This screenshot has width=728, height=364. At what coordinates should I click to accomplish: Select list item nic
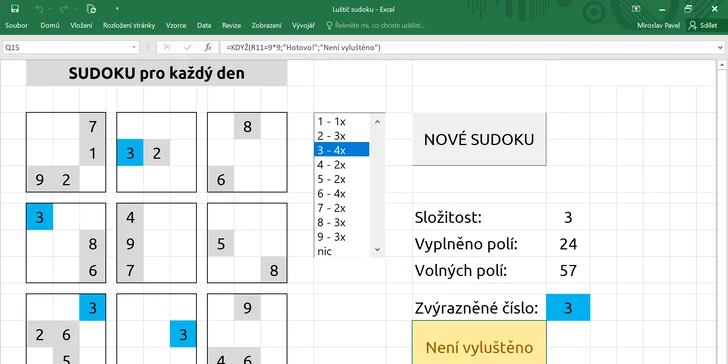(x=342, y=251)
